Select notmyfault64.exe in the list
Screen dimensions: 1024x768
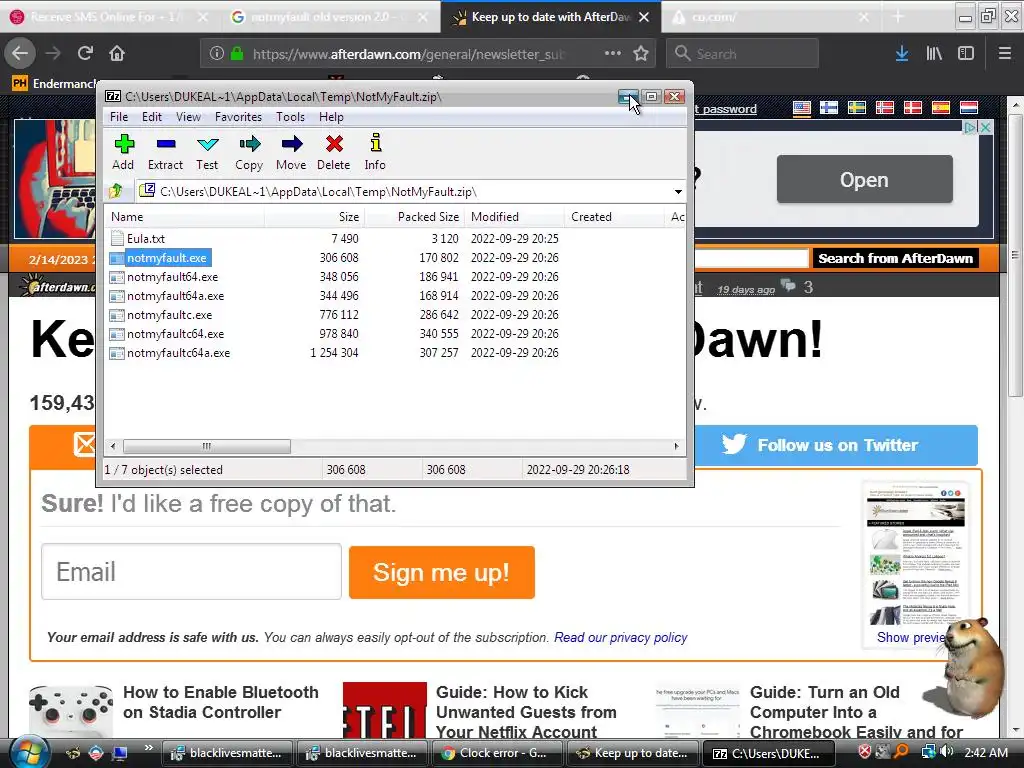pyautogui.click(x=172, y=277)
